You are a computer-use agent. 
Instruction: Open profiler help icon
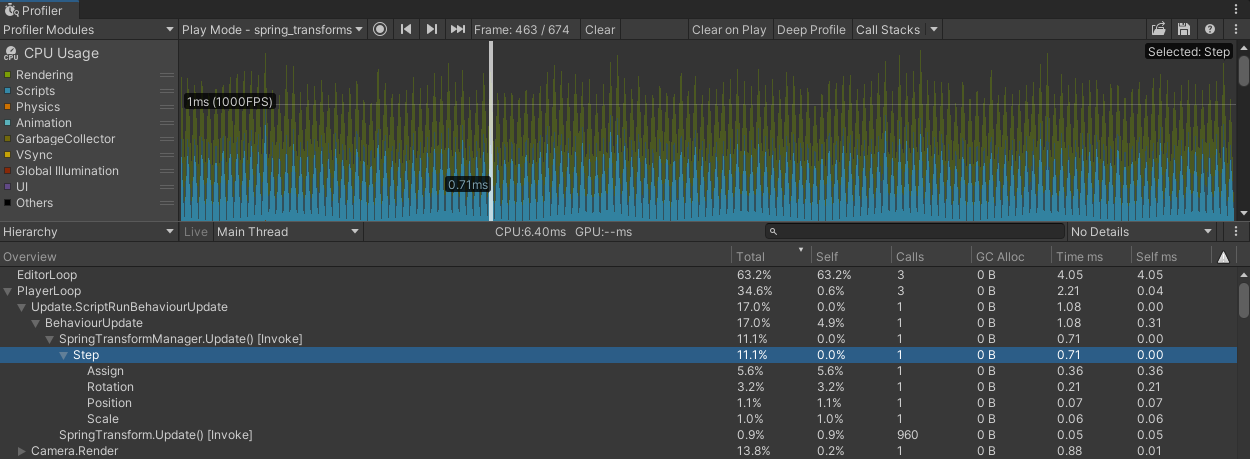[1210, 30]
